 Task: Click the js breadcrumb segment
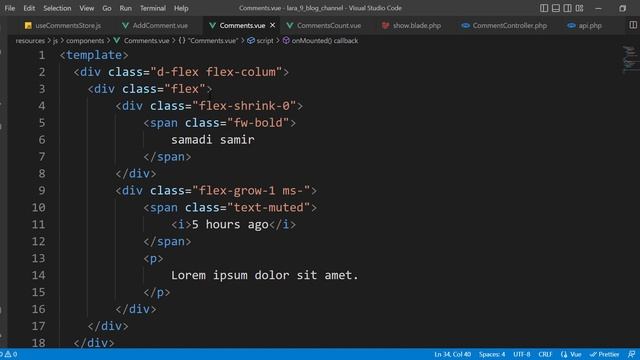pos(55,41)
